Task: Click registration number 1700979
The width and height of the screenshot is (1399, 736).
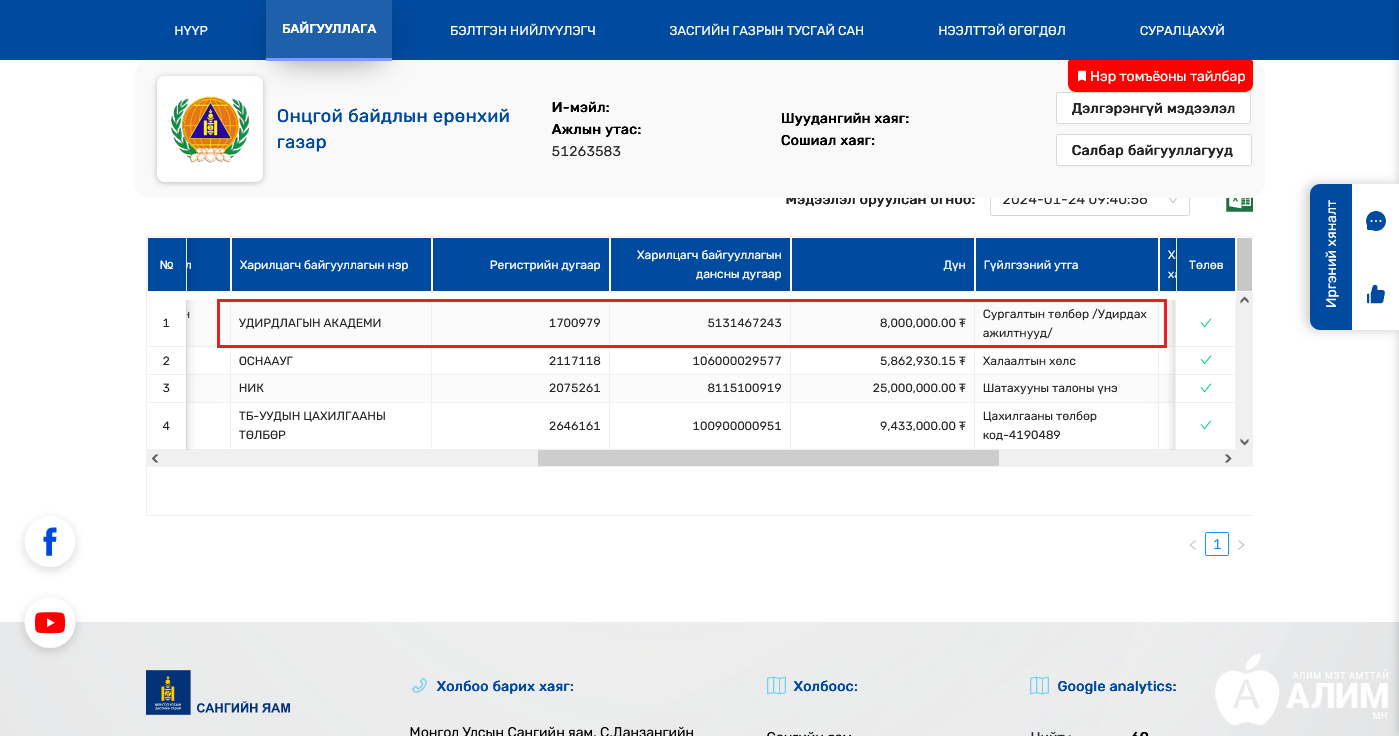Action: pyautogui.click(x=574, y=323)
